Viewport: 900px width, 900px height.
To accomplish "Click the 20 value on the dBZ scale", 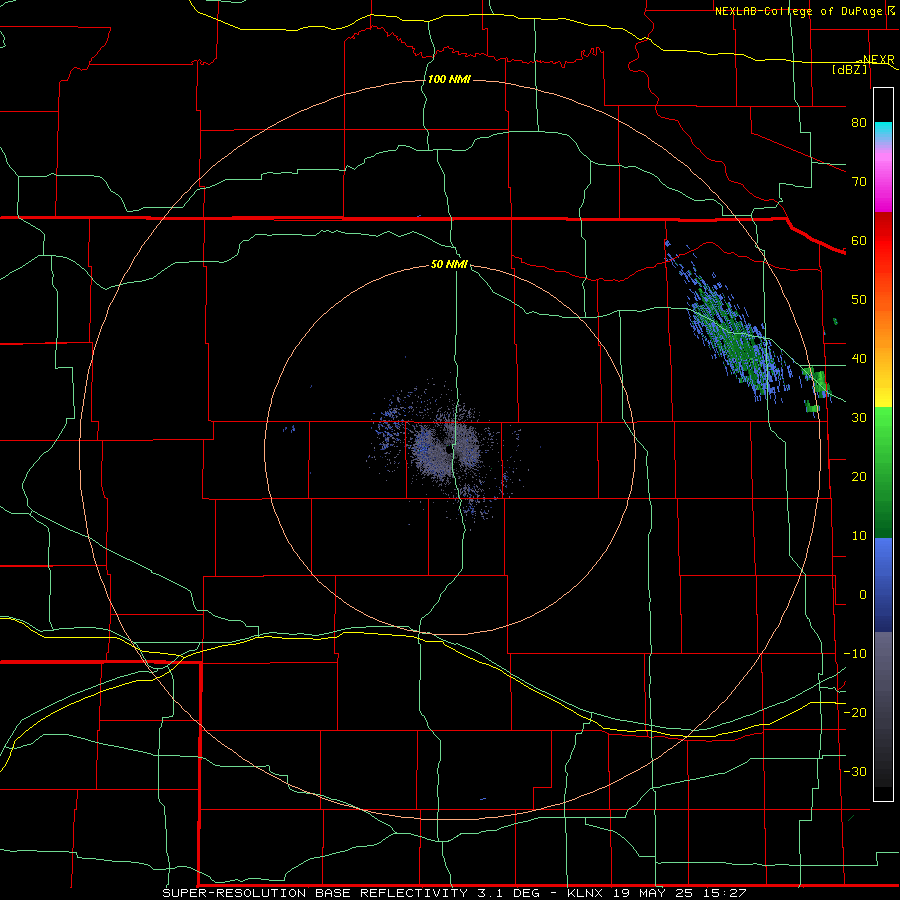I will pyautogui.click(x=859, y=476).
